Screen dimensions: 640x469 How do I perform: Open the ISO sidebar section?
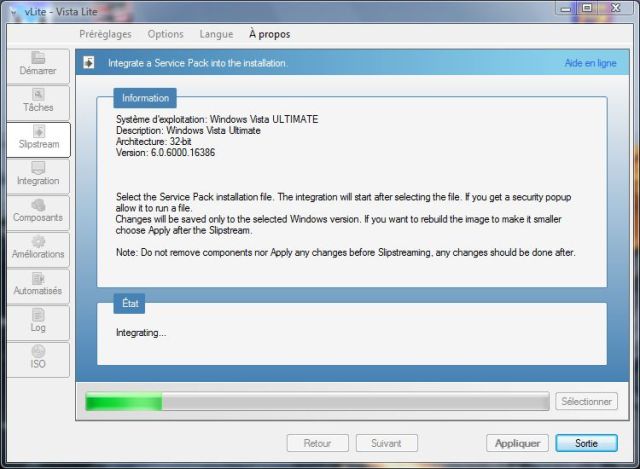click(38, 360)
